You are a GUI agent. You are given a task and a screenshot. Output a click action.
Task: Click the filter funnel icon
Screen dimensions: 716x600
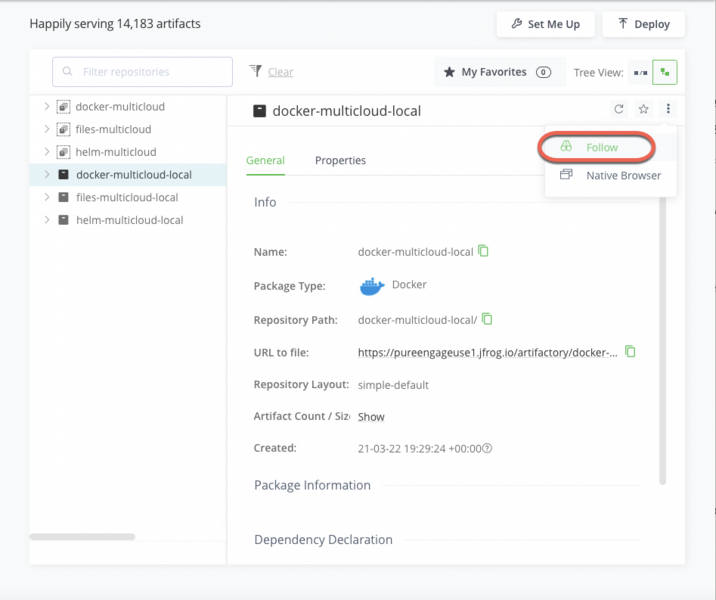coord(255,71)
